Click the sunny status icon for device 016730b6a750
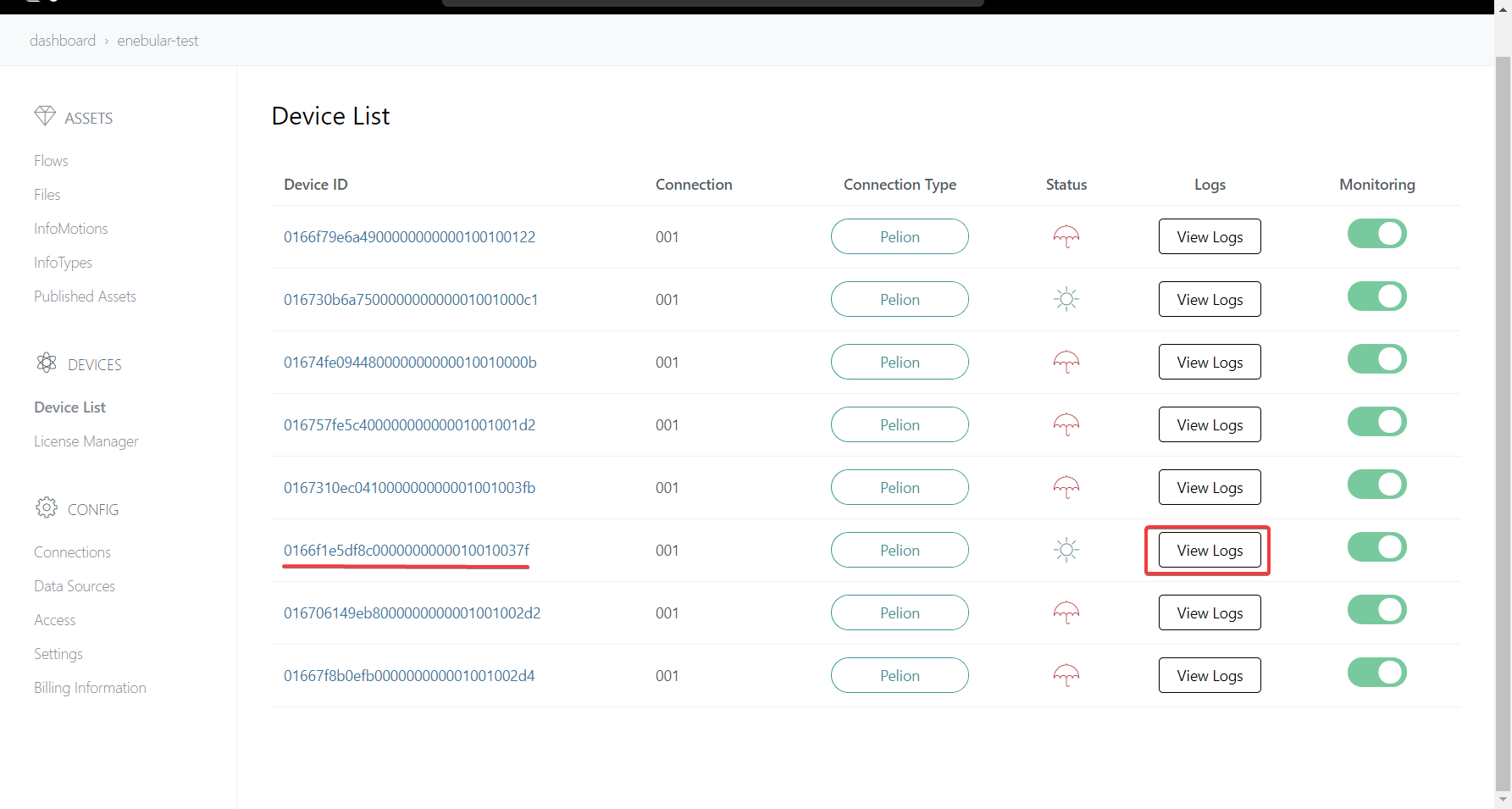This screenshot has height=809, width=1512. (1066, 299)
